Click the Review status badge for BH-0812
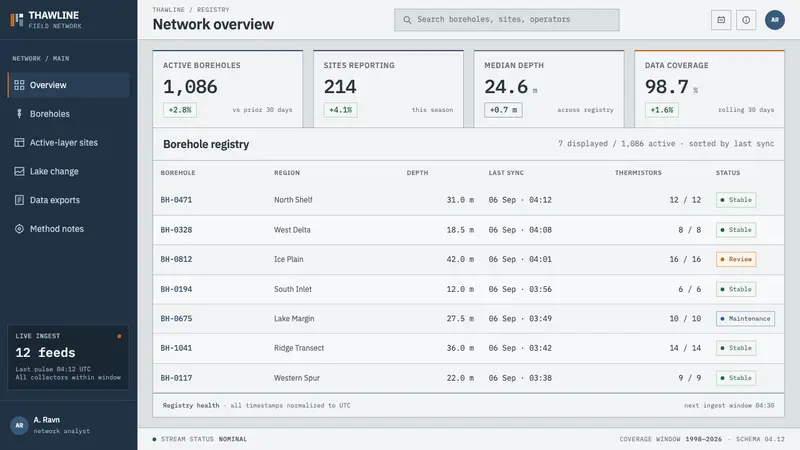 coord(736,259)
